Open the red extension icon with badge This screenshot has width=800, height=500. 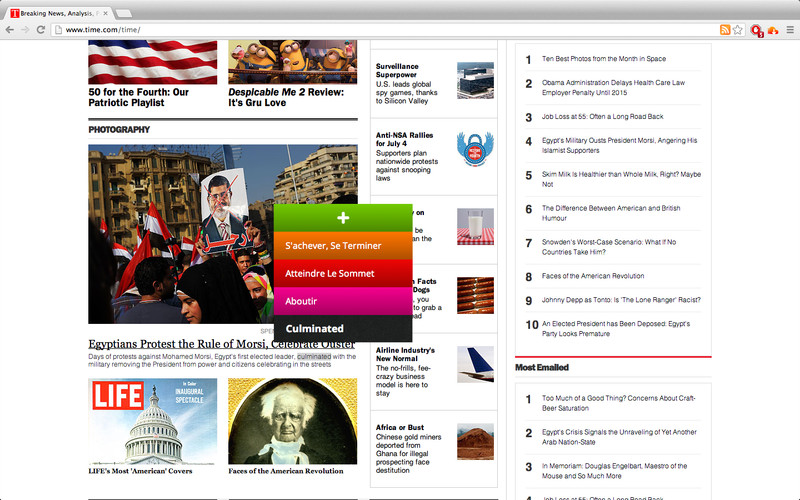pyautogui.click(x=757, y=31)
